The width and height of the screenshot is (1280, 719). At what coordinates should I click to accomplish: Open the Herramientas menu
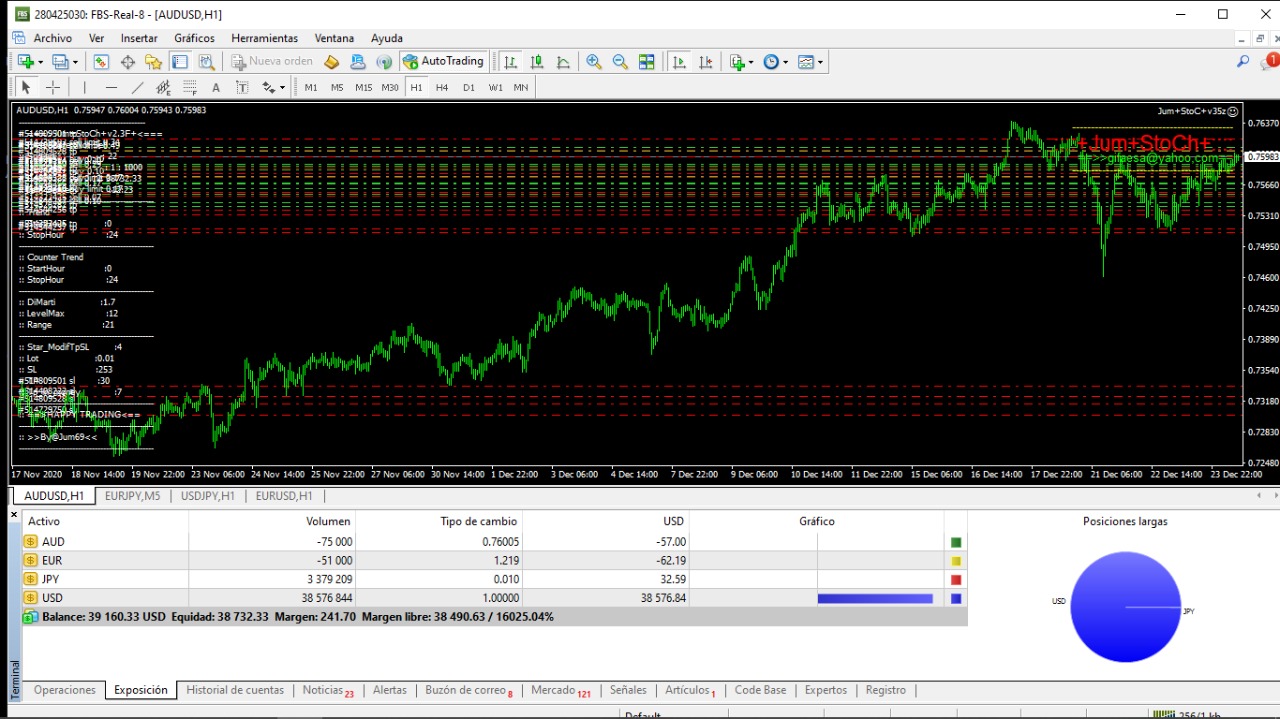264,38
